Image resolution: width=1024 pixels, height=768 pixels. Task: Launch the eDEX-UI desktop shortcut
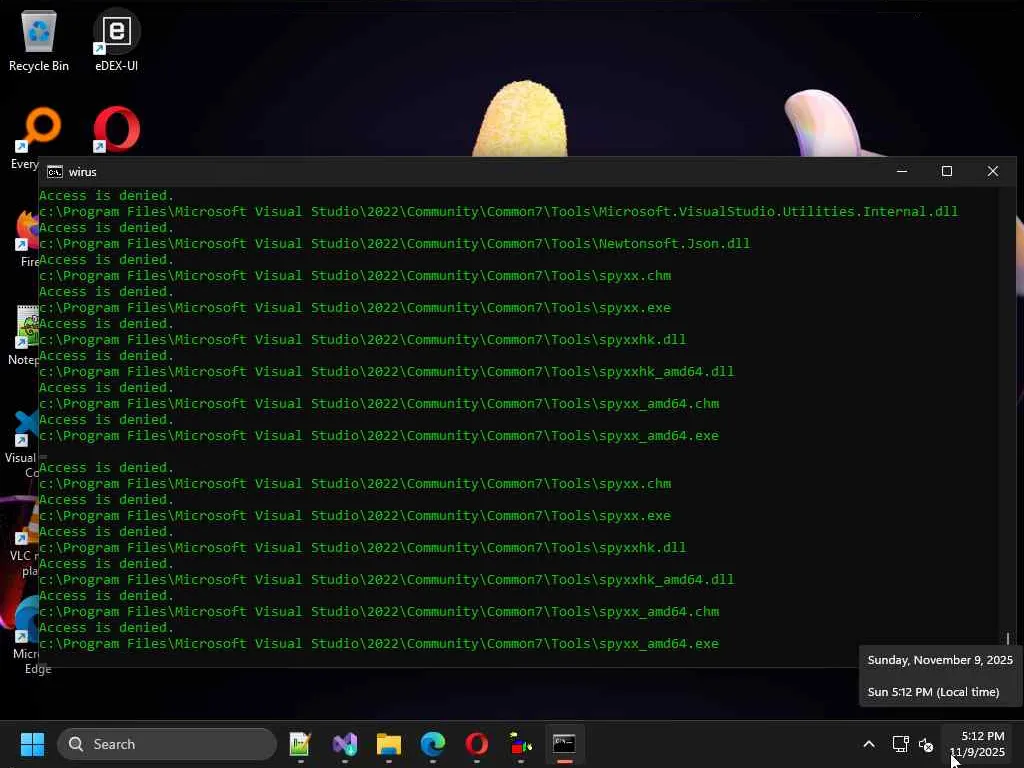click(116, 40)
